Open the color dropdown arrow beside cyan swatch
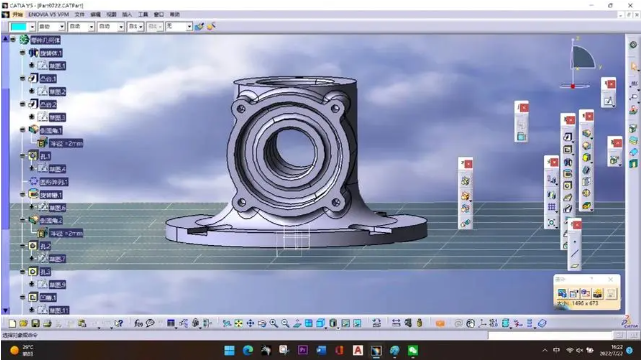The height and width of the screenshot is (361, 641). (32, 27)
